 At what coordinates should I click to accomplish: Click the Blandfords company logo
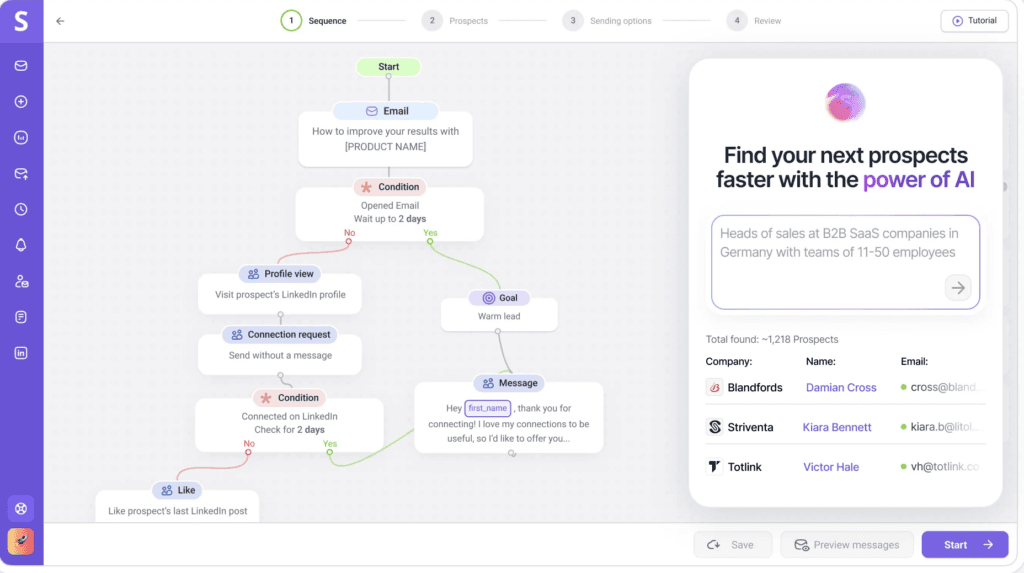[x=714, y=387]
